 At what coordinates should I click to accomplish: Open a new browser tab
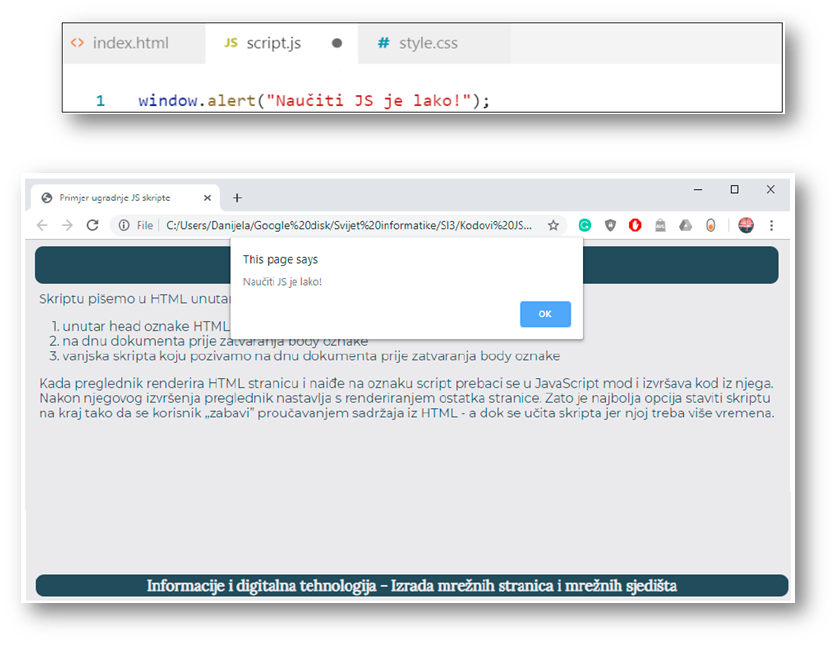(x=237, y=198)
